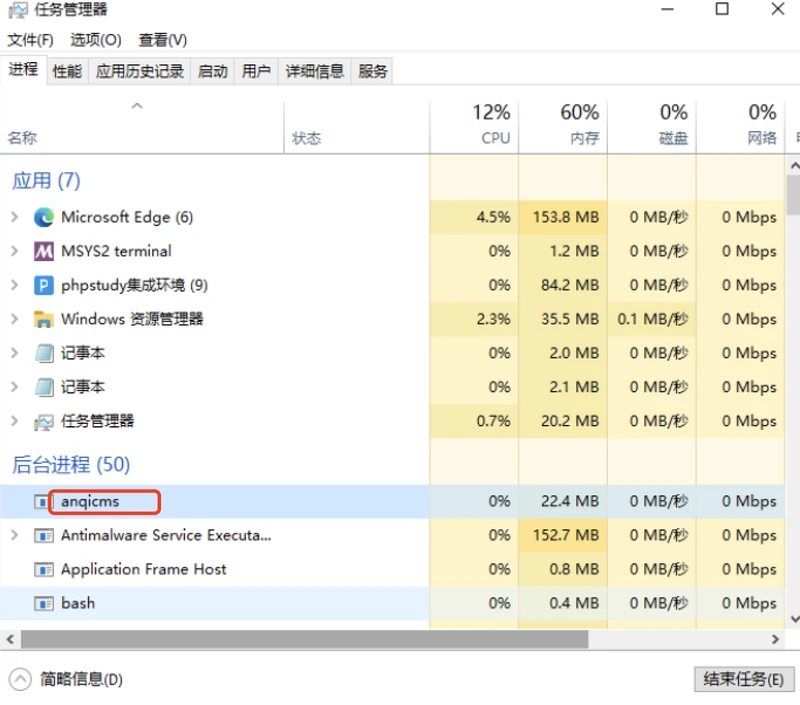The width and height of the screenshot is (800, 705).
Task: Open the 文件(F) menu
Action: point(30,40)
